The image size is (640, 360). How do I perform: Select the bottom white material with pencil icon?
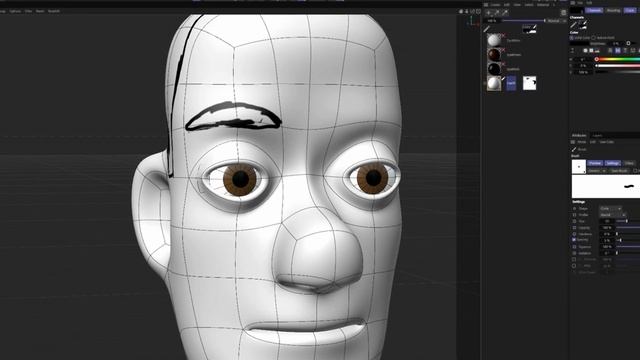[494, 83]
